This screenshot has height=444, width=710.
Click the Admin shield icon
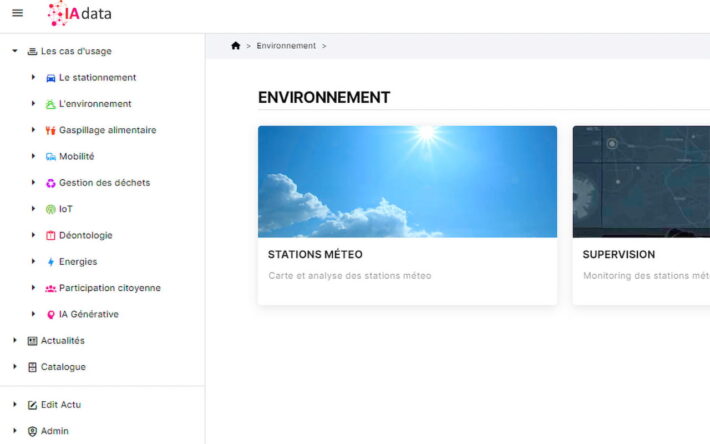(32, 431)
